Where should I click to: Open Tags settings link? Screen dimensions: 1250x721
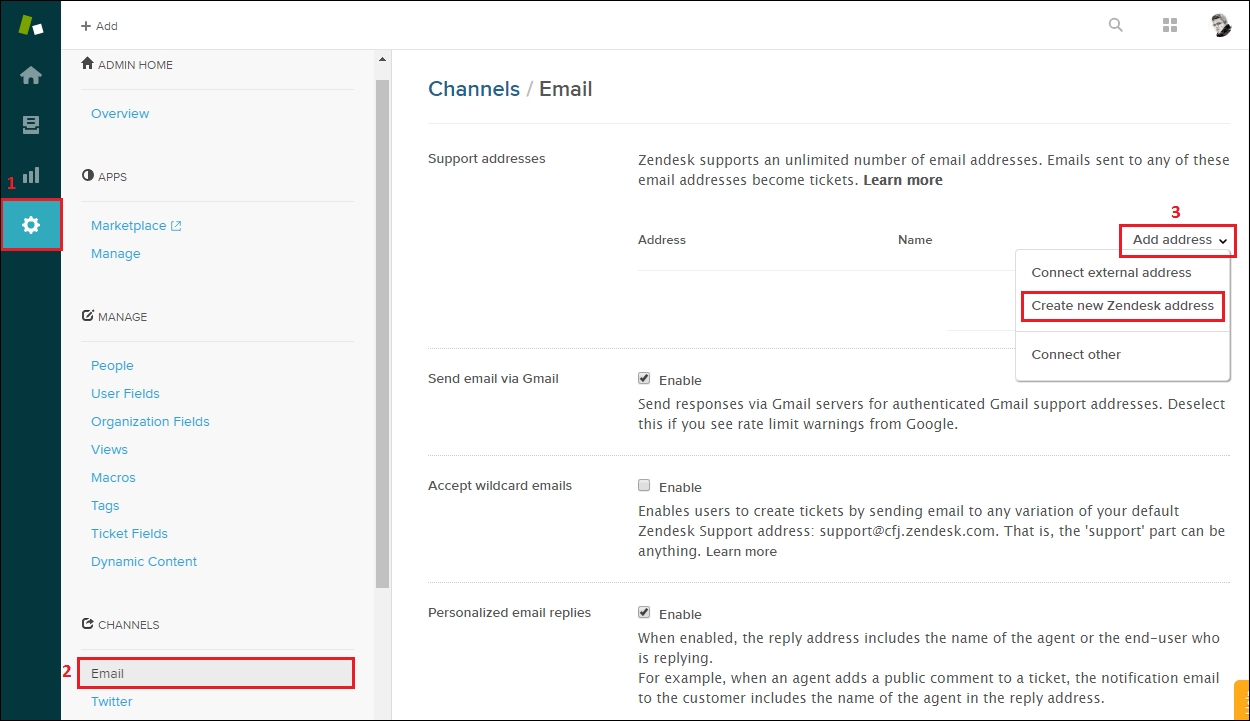pos(105,505)
